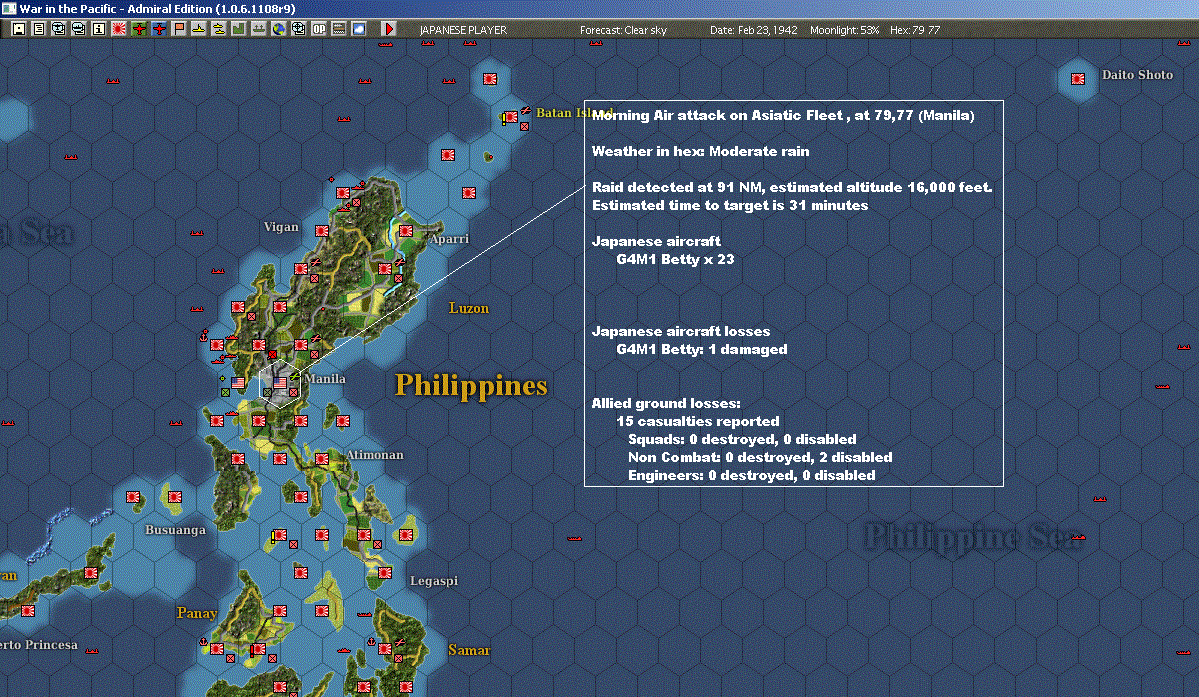Click the gray striped bar toolbar icon

[338, 29]
